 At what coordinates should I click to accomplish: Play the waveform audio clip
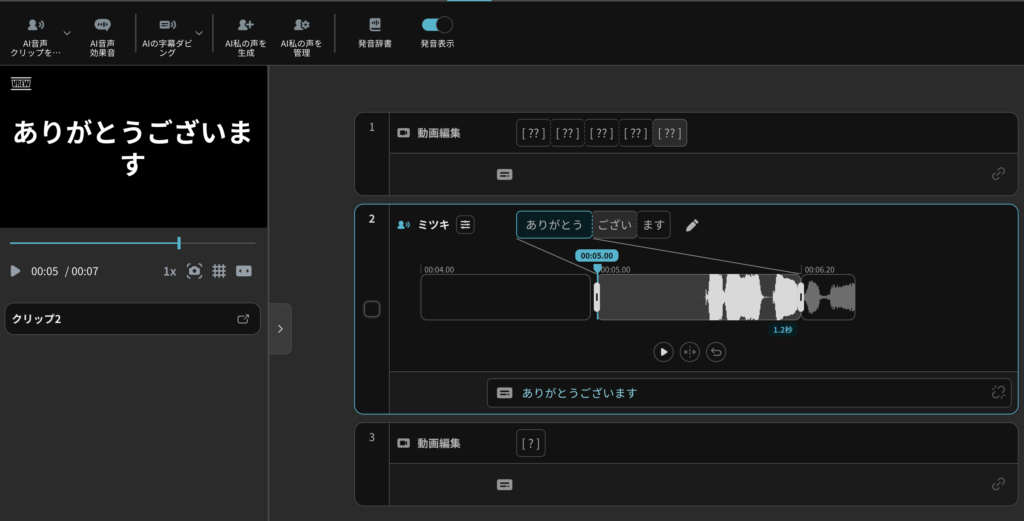click(x=663, y=352)
